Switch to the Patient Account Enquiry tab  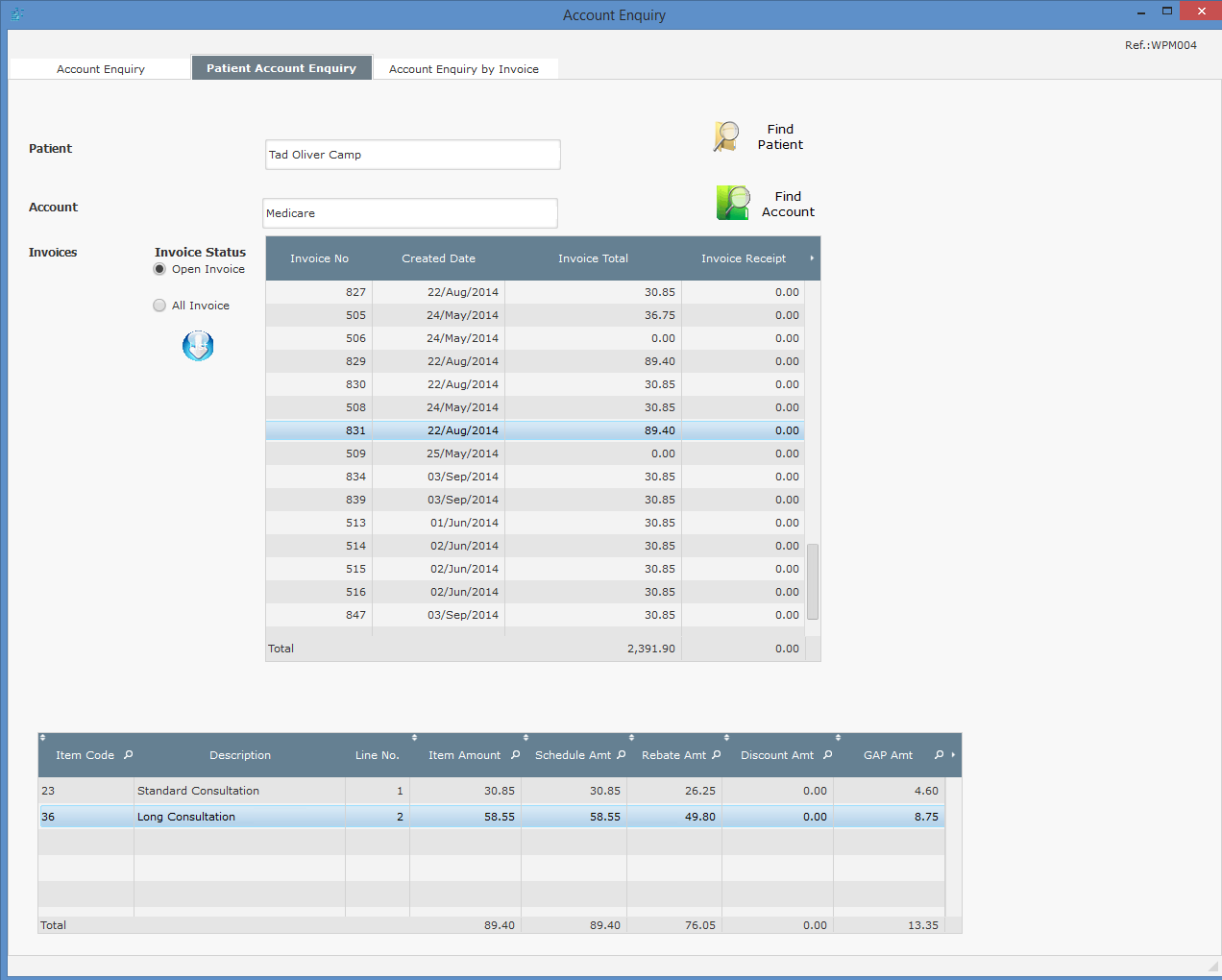(x=281, y=68)
